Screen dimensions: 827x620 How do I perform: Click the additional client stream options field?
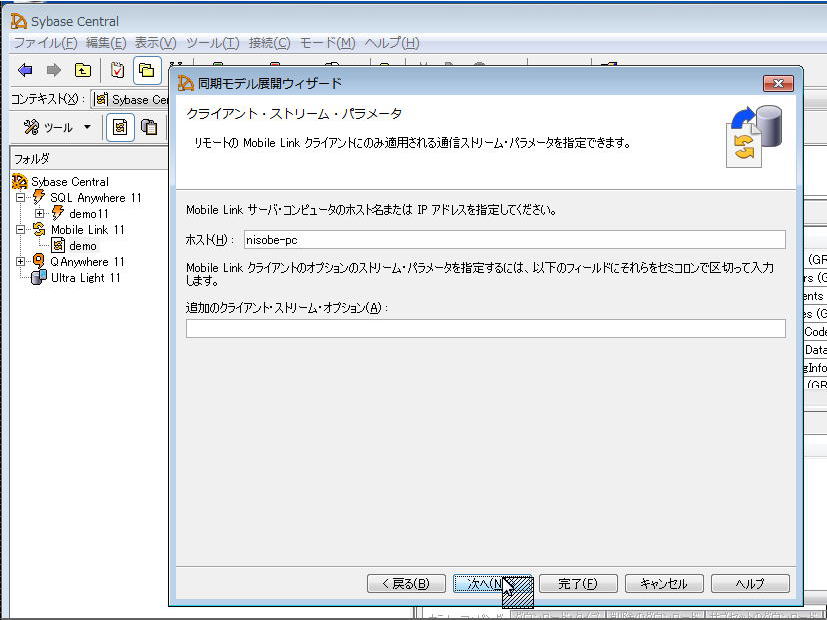coord(485,329)
